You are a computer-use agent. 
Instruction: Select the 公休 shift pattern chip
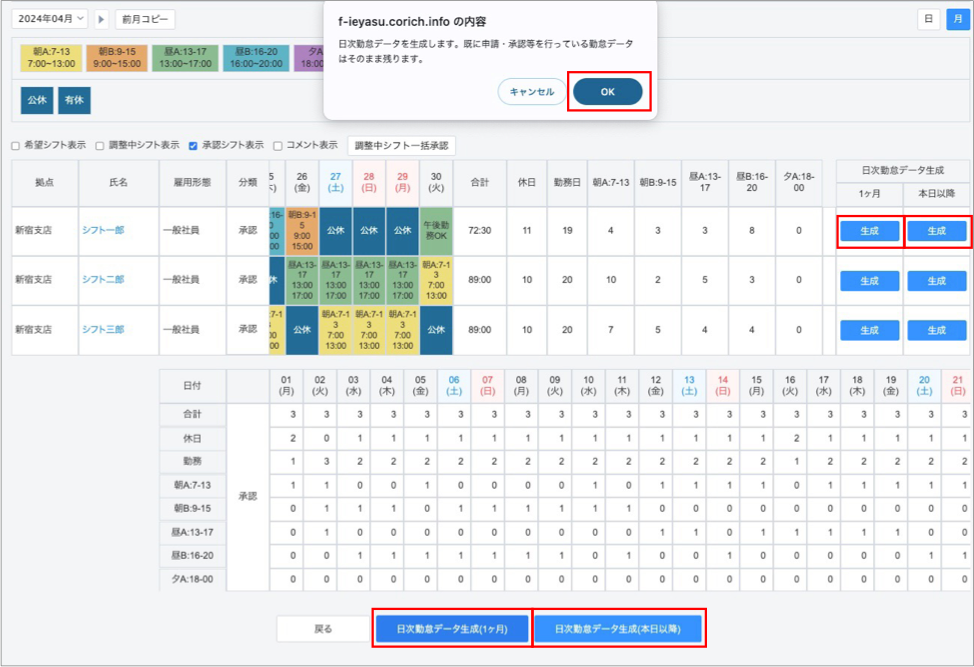(37, 100)
